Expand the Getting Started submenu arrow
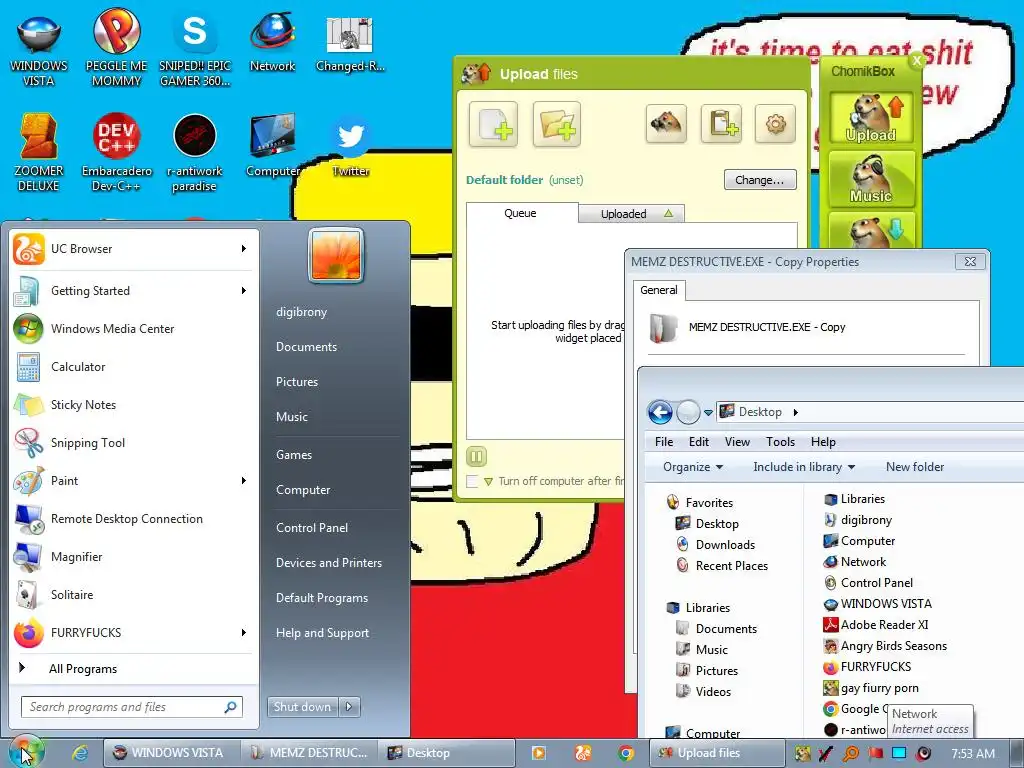 tap(244, 291)
